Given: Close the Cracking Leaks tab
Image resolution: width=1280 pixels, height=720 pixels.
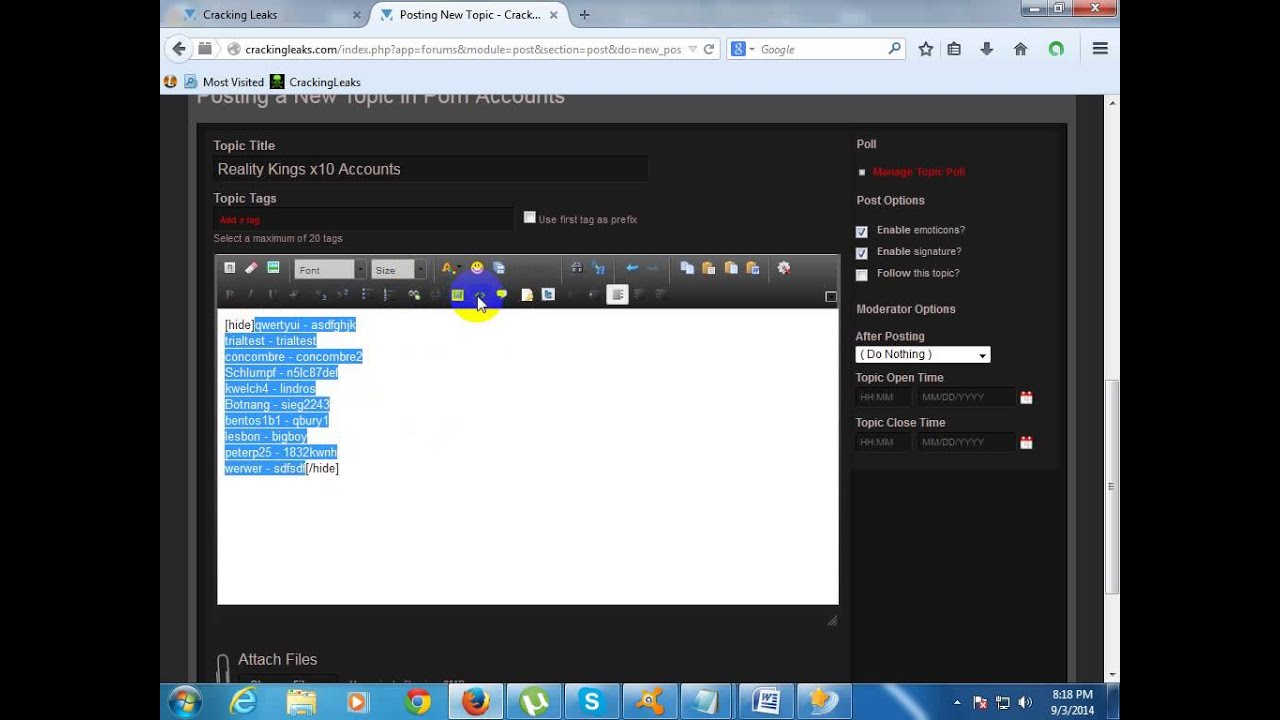Looking at the screenshot, I should [x=357, y=15].
